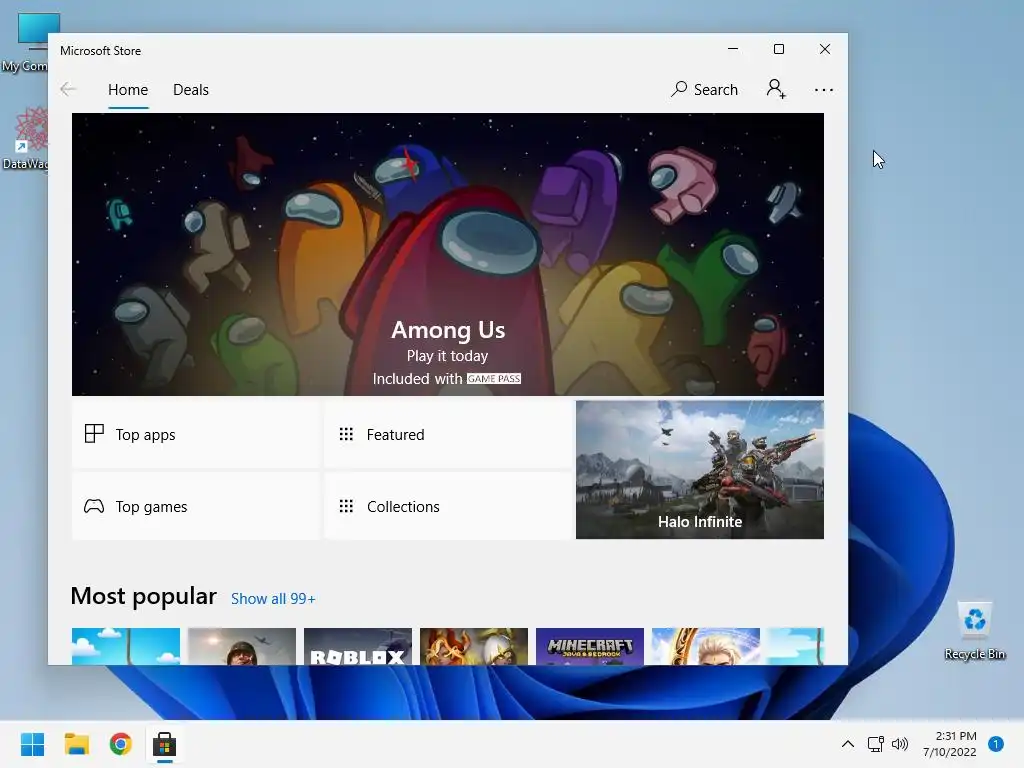Open the Roblox game thumbnail
Screen dimensions: 1024x768
point(358,647)
